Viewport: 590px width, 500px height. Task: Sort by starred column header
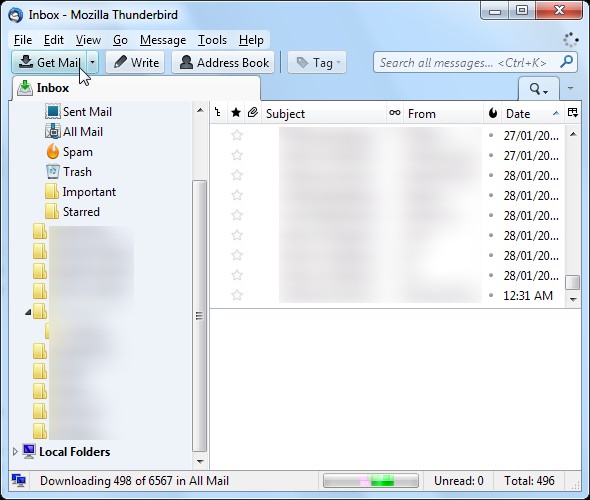click(x=236, y=112)
